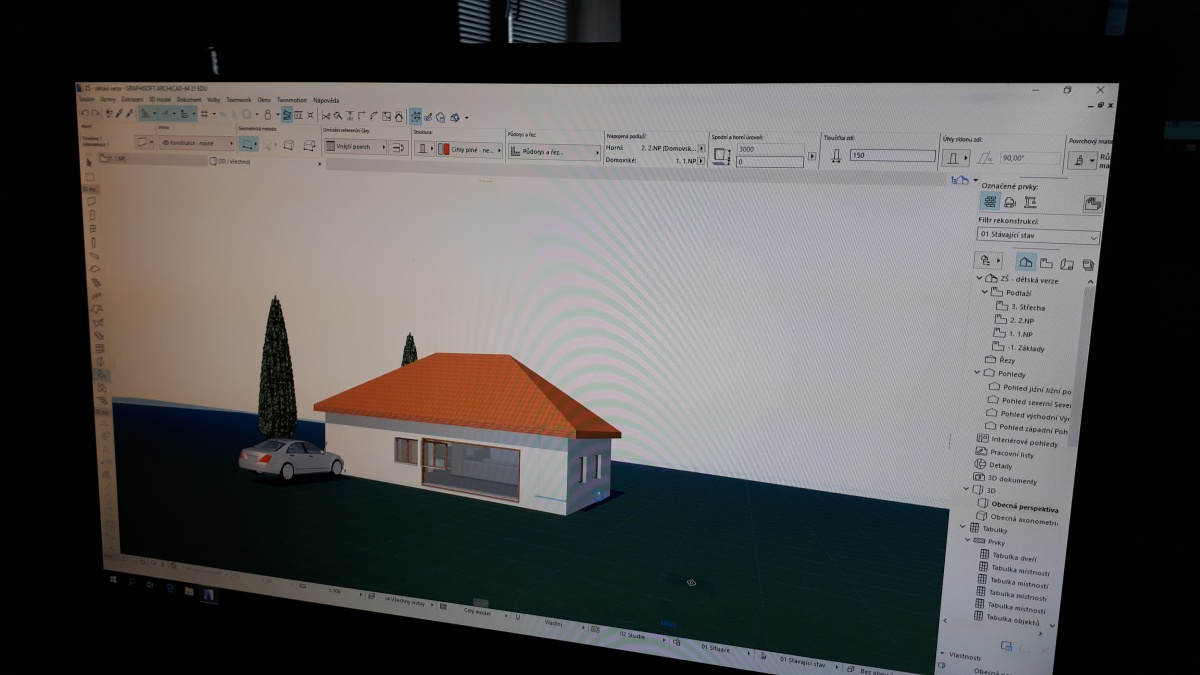Click the bottom level field showing 0
1200x675 pixels.
coord(770,161)
